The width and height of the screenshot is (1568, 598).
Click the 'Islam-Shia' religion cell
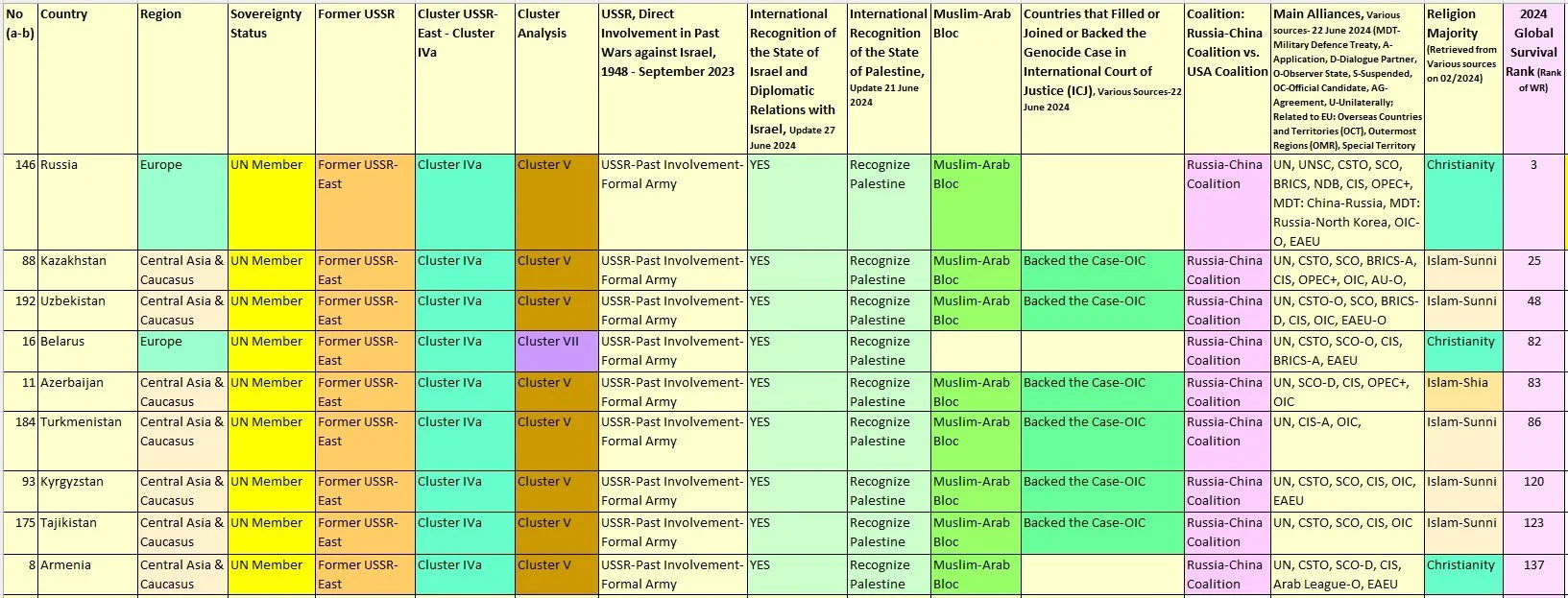click(1463, 392)
